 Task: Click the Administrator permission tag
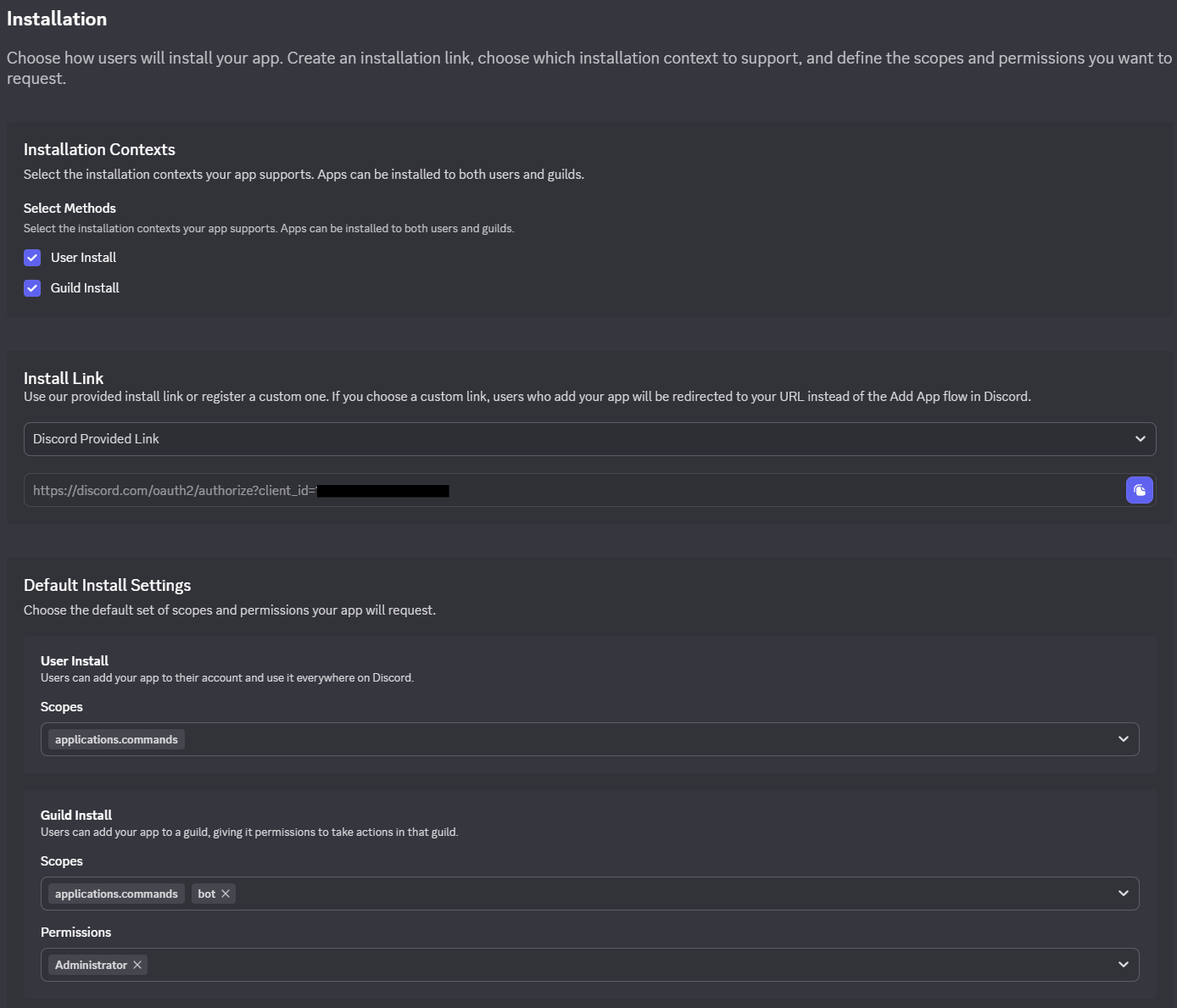tap(91, 965)
